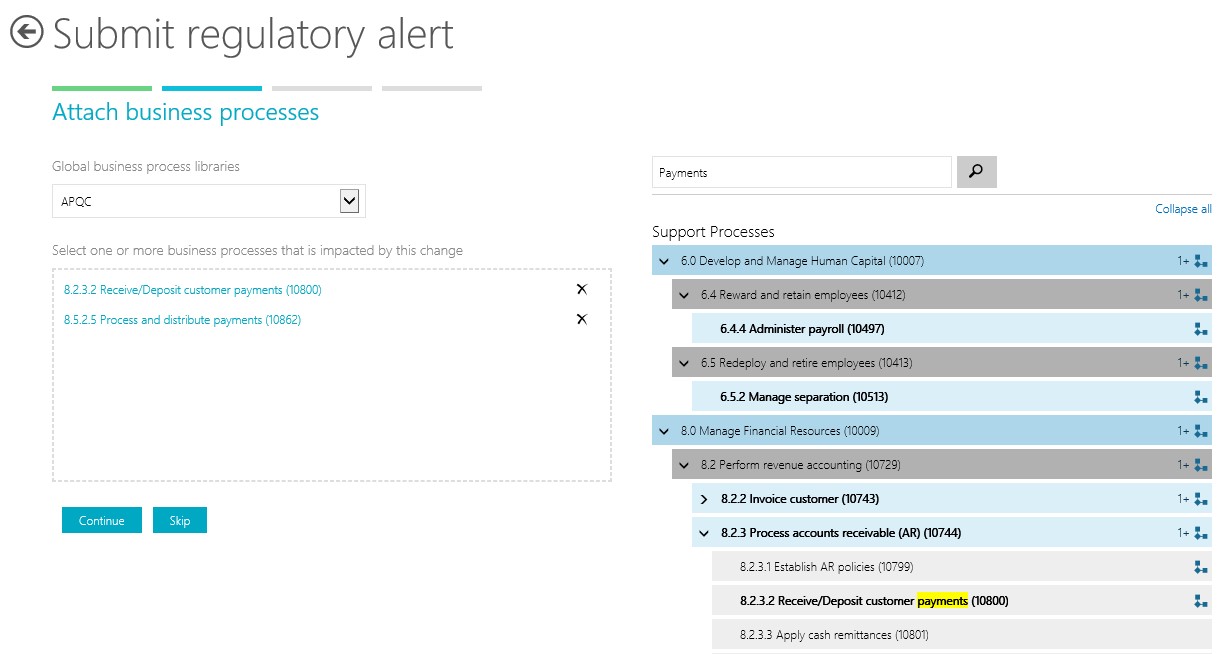
Task: Remove 8.2.3.2 Receive/Deposit customer payments from selection
Action: (x=582, y=290)
